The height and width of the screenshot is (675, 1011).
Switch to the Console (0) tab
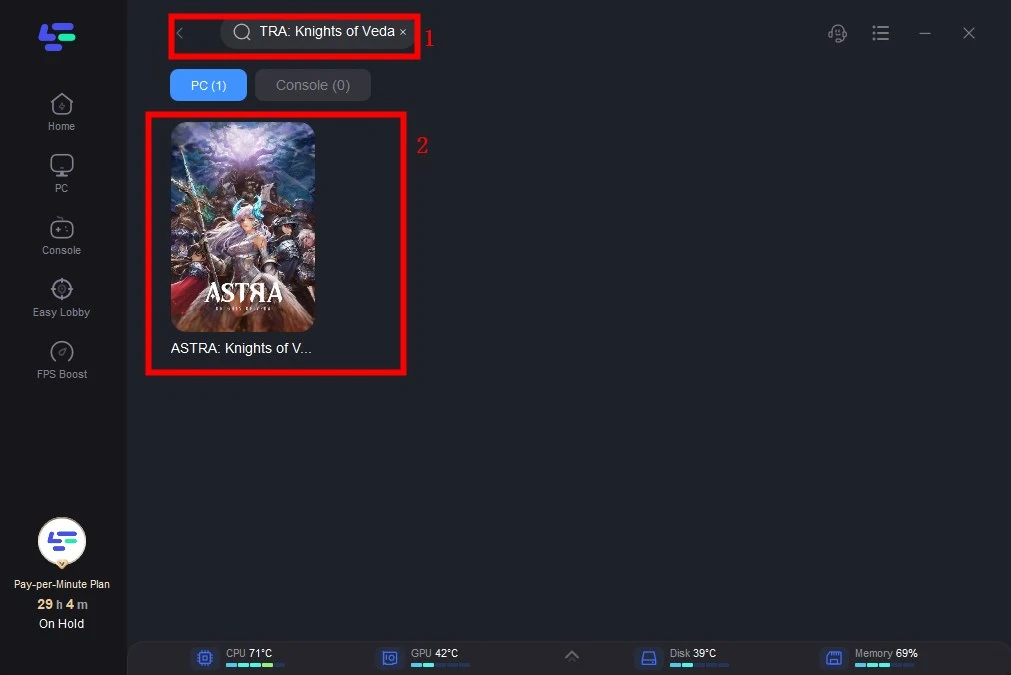(x=312, y=85)
